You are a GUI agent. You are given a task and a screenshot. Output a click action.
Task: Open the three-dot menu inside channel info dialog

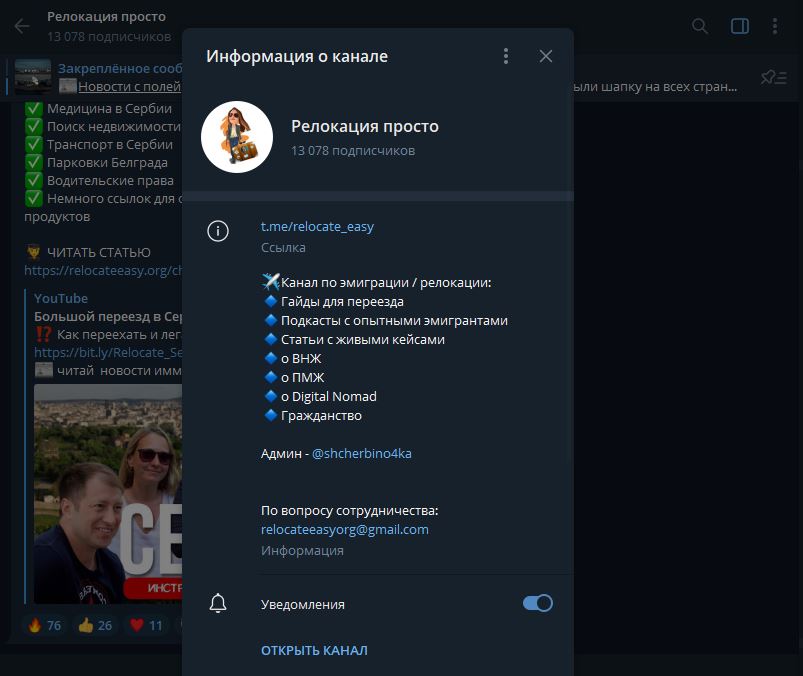click(x=506, y=57)
